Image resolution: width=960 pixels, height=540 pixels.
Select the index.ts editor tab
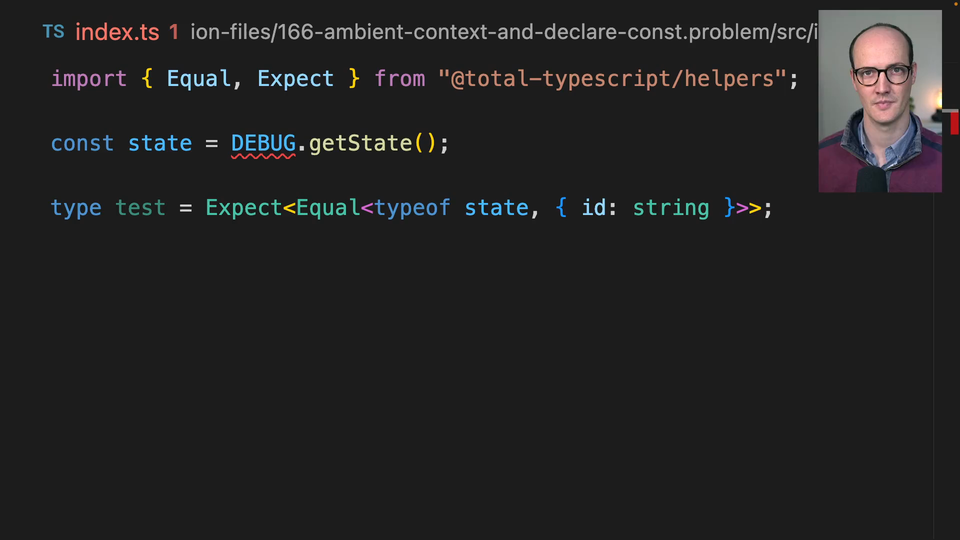click(117, 31)
